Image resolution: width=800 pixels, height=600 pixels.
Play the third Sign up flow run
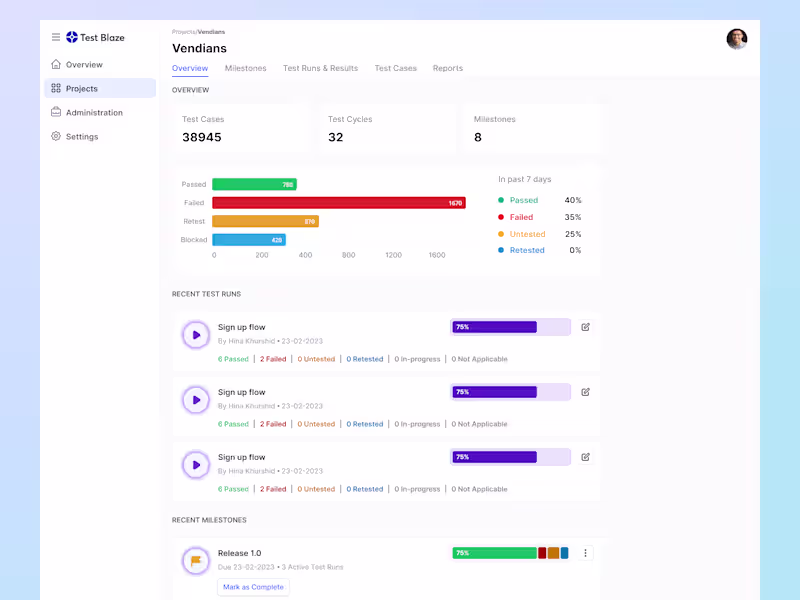[x=196, y=465]
